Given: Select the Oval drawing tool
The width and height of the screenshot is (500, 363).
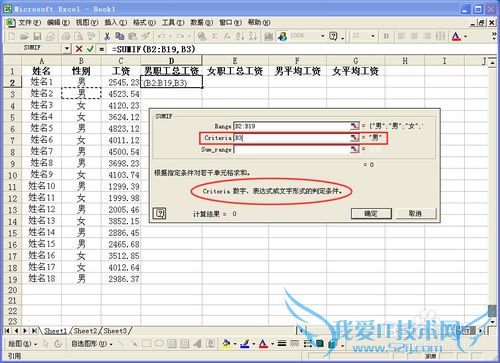Looking at the screenshot, I should pyautogui.click(x=159, y=343).
